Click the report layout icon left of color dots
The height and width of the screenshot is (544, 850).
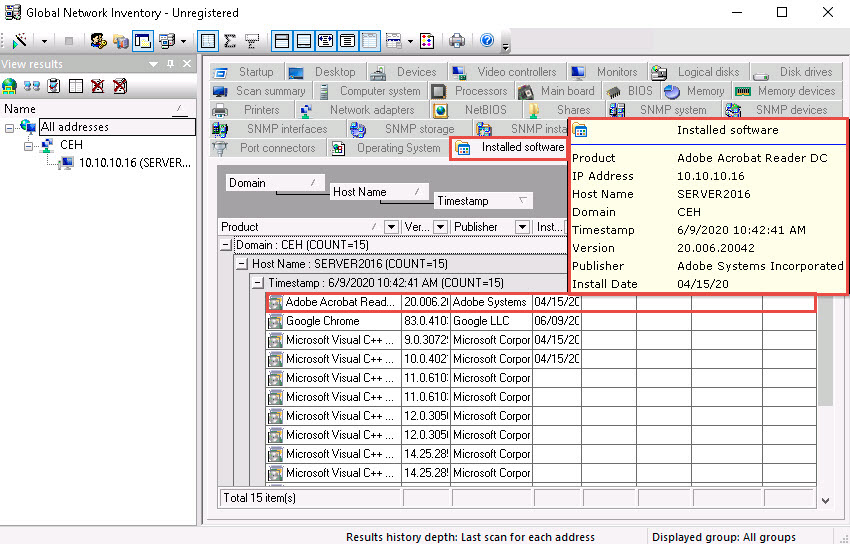click(394, 41)
